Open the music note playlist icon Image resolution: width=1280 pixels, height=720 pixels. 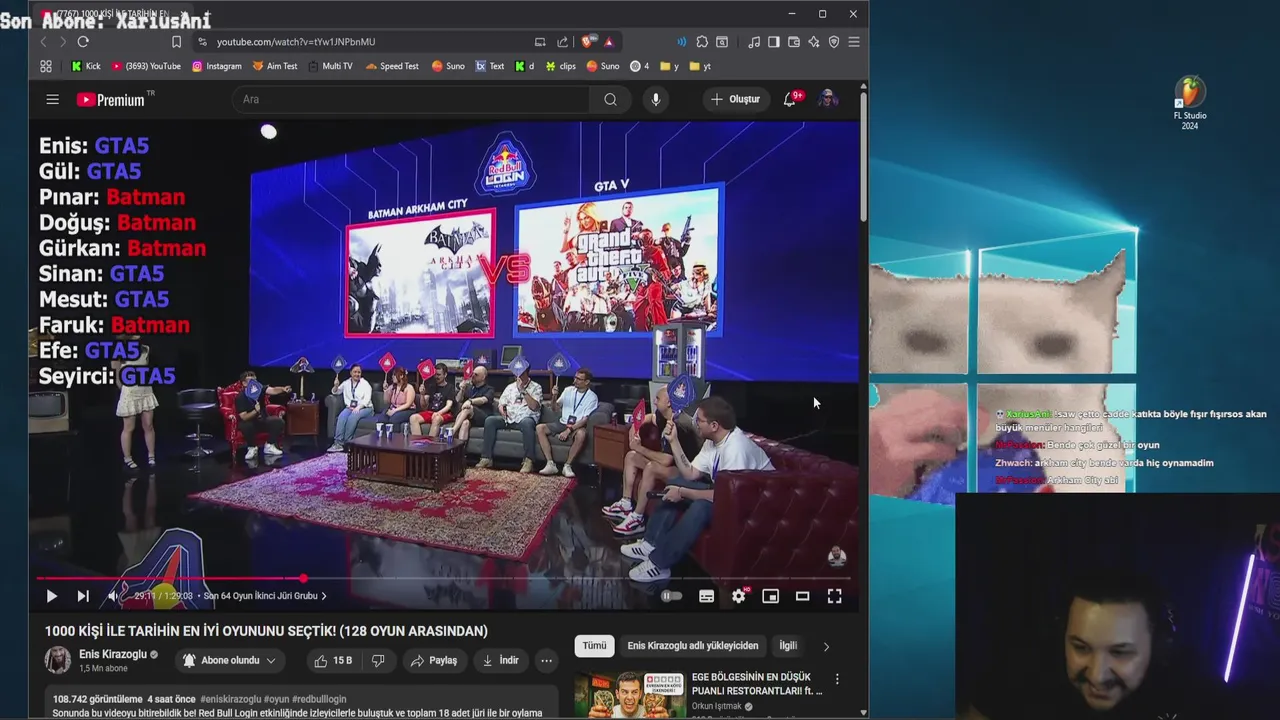754,42
